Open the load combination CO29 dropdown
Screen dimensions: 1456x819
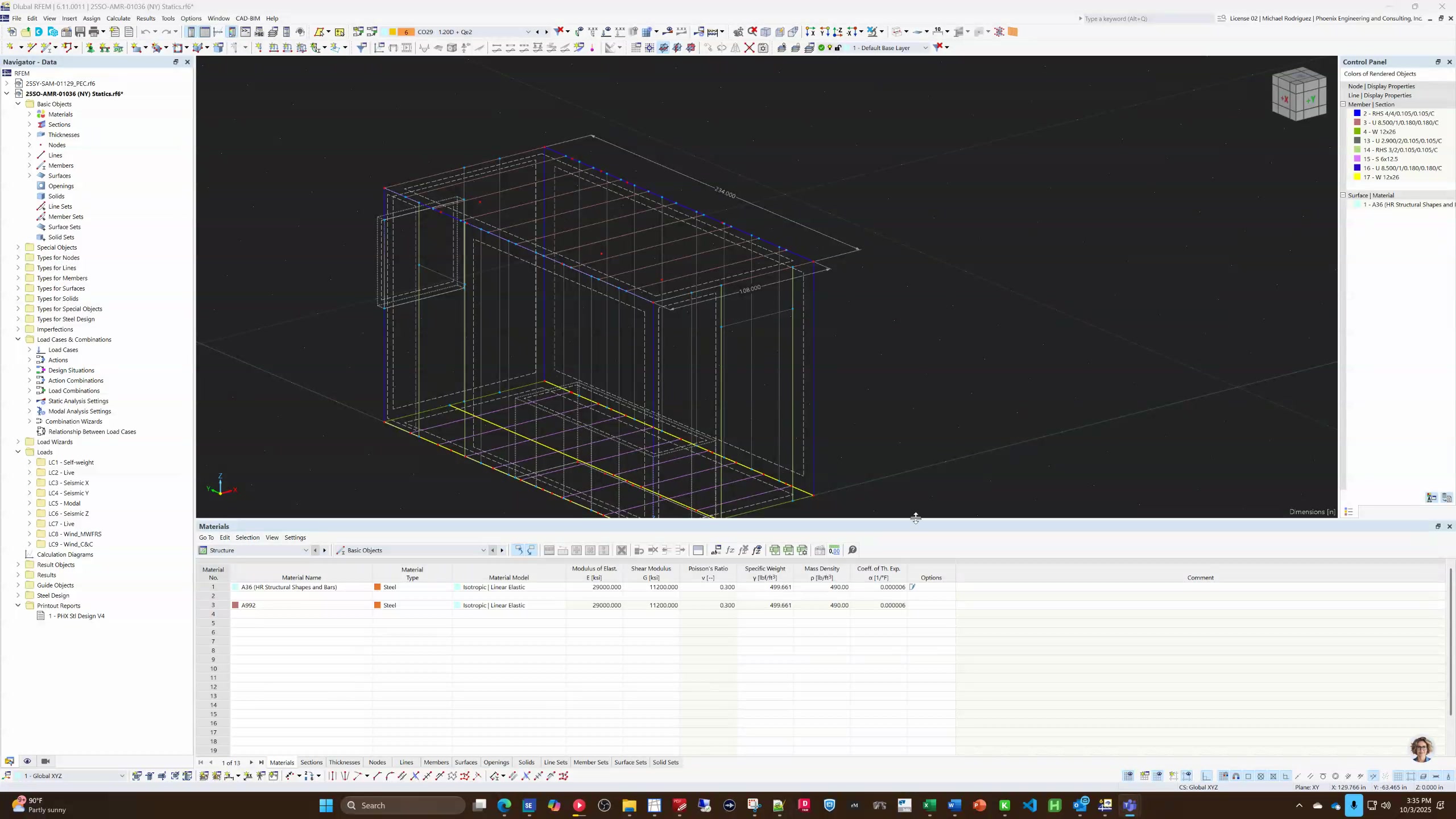[528, 32]
